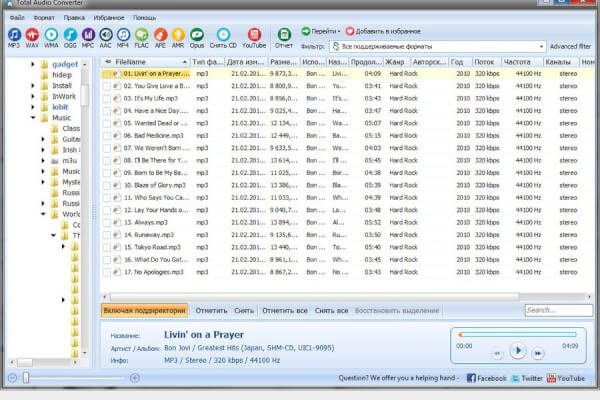Select the OGG format icon

(x=70, y=38)
